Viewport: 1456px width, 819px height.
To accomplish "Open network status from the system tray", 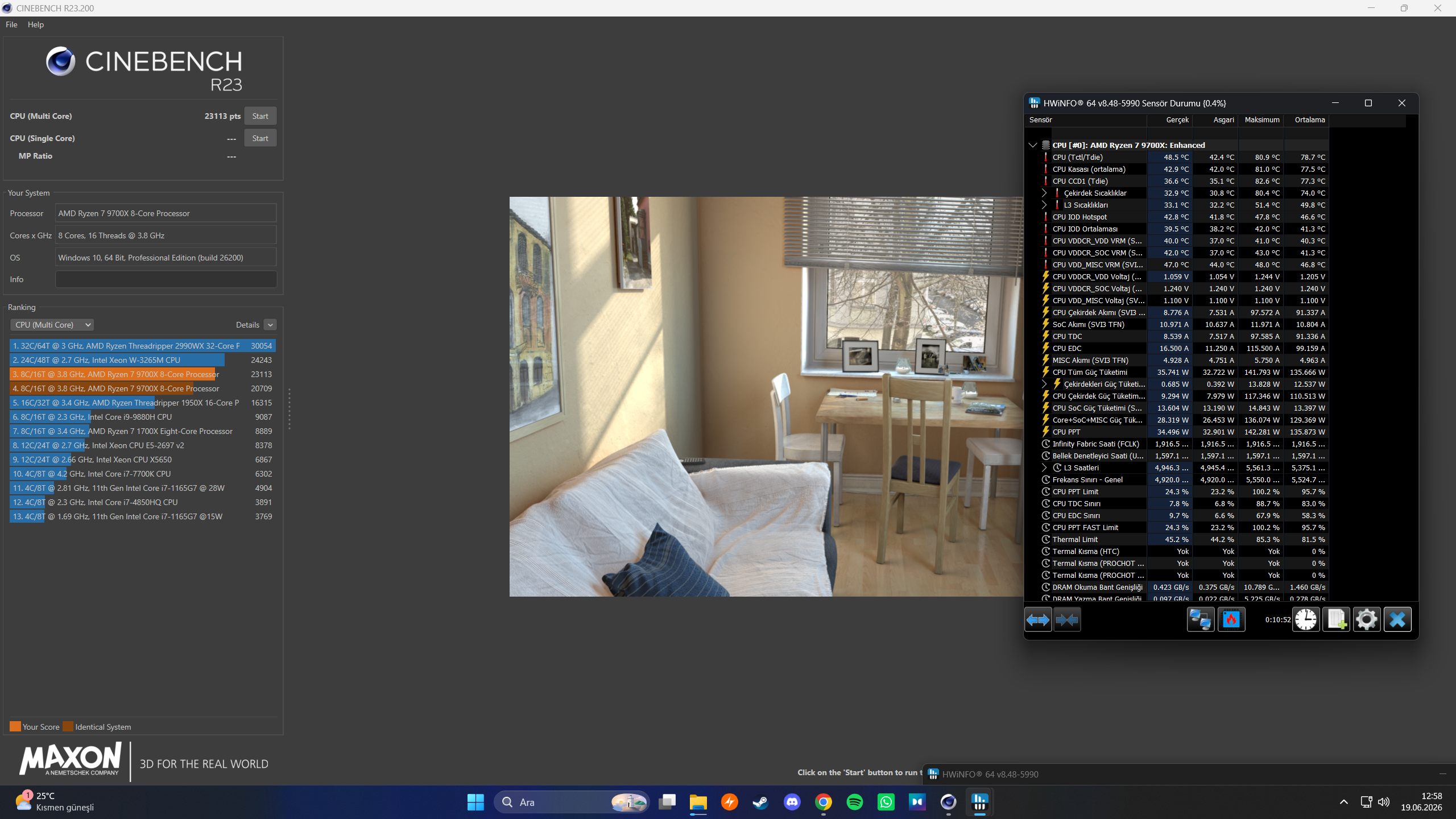I will (1366, 802).
